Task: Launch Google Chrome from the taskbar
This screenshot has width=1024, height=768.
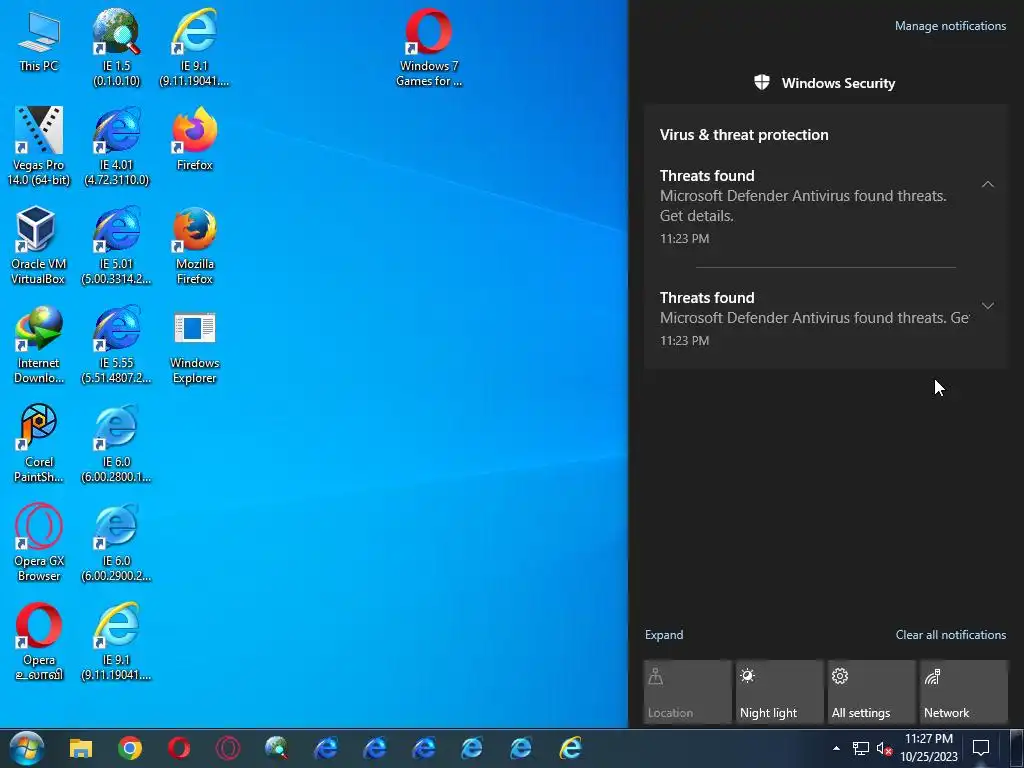Action: click(130, 748)
